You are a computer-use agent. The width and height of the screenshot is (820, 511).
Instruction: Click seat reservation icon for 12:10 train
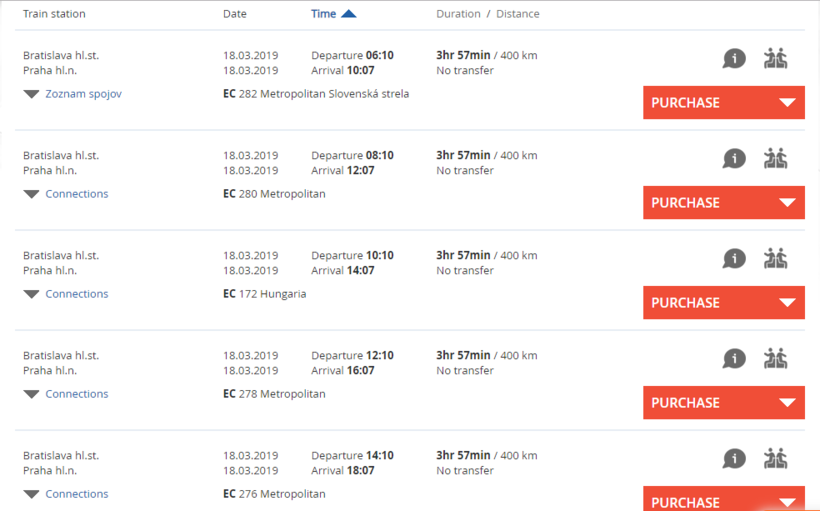(775, 359)
